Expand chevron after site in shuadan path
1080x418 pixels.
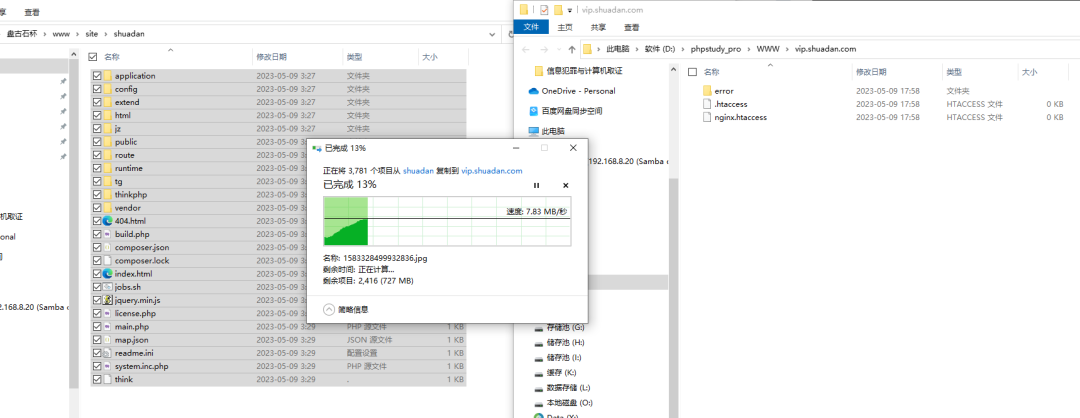(x=106, y=33)
